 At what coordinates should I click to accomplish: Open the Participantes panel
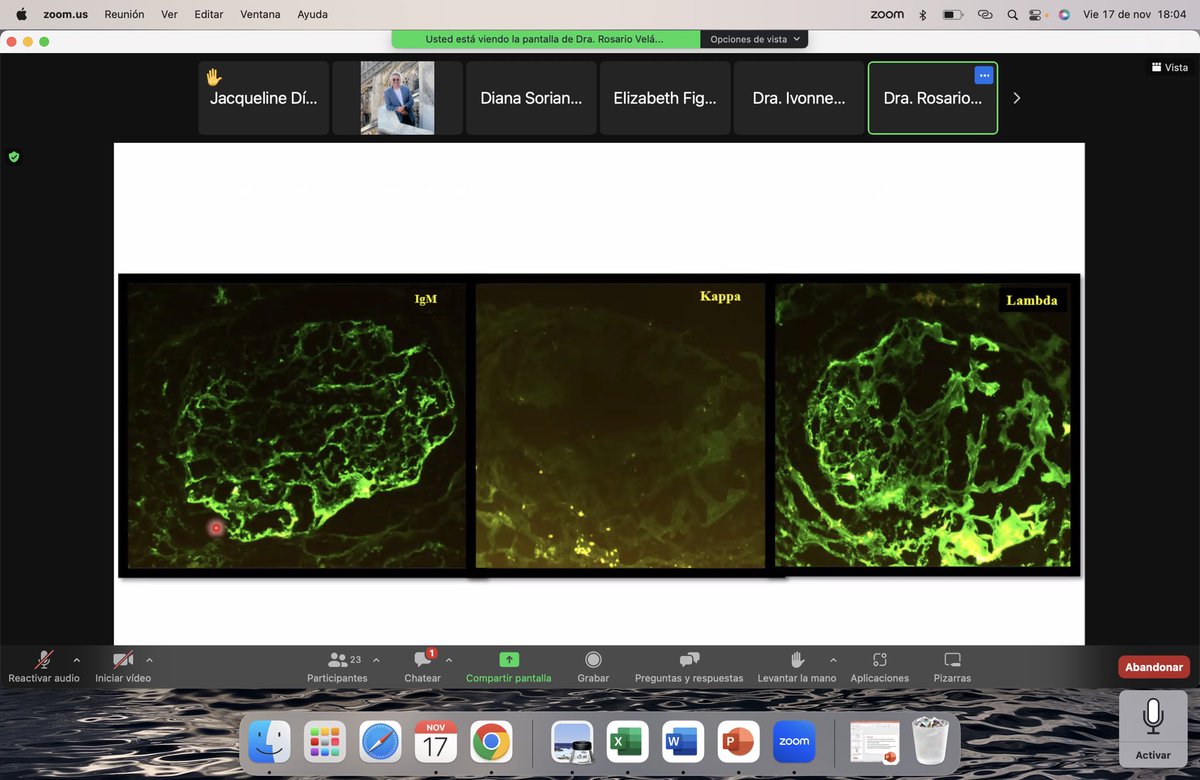tap(337, 667)
